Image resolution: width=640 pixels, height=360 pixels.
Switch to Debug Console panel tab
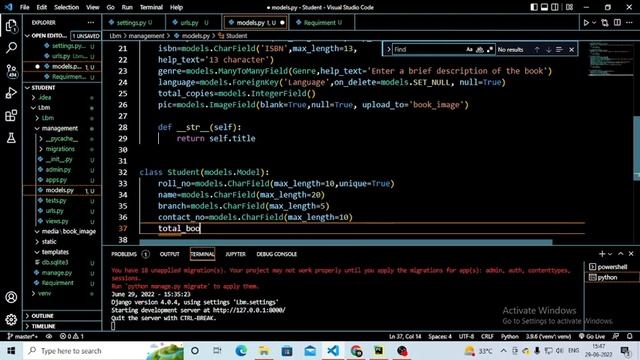(277, 254)
